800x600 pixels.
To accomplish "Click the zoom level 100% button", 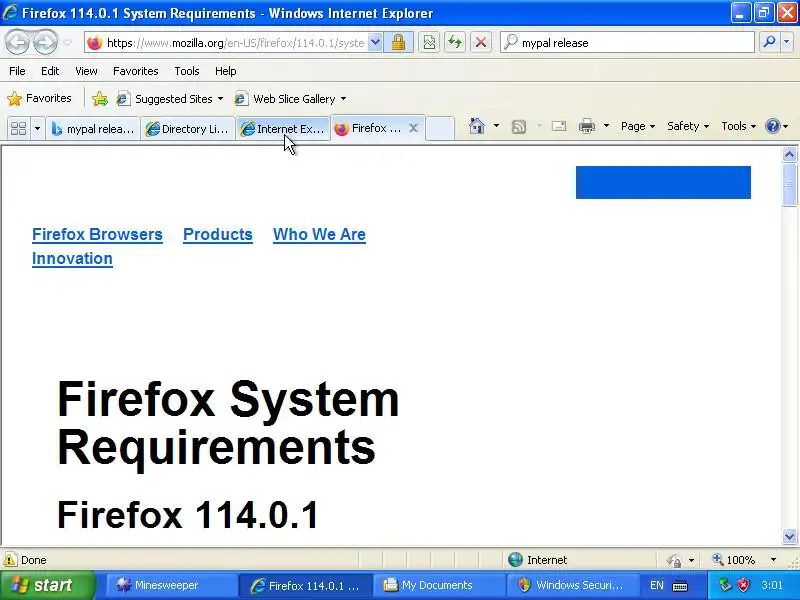I will pos(734,560).
